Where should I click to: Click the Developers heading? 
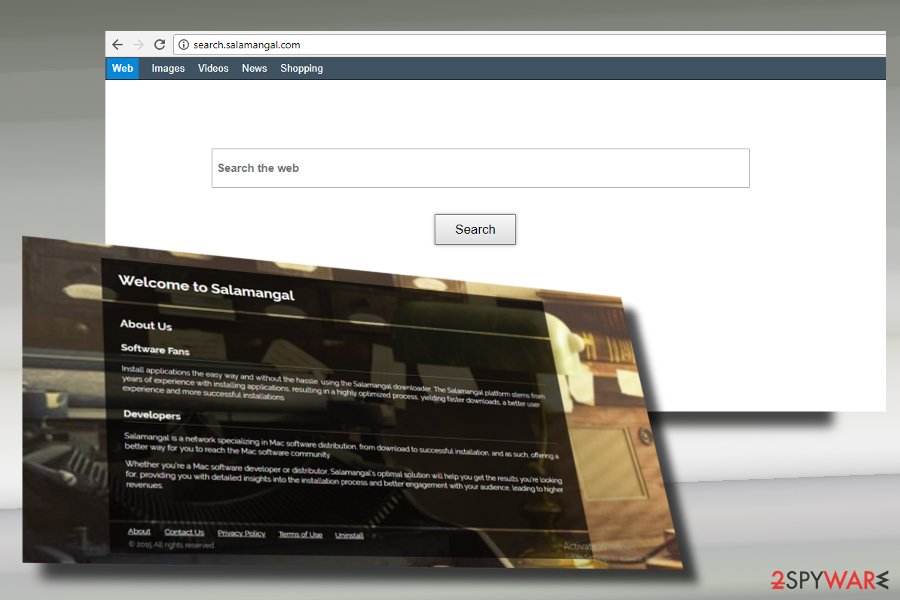click(152, 415)
